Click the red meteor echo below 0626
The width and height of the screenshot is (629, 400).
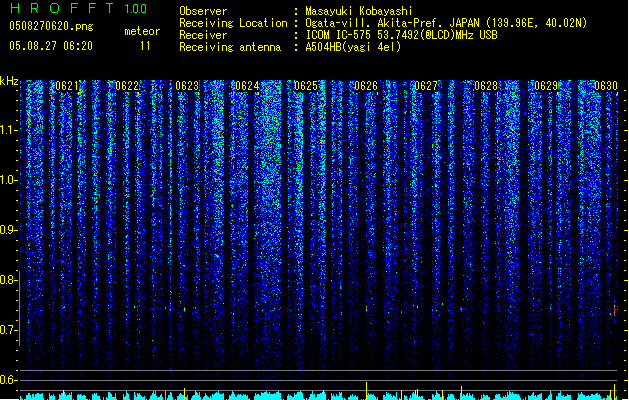point(366,308)
